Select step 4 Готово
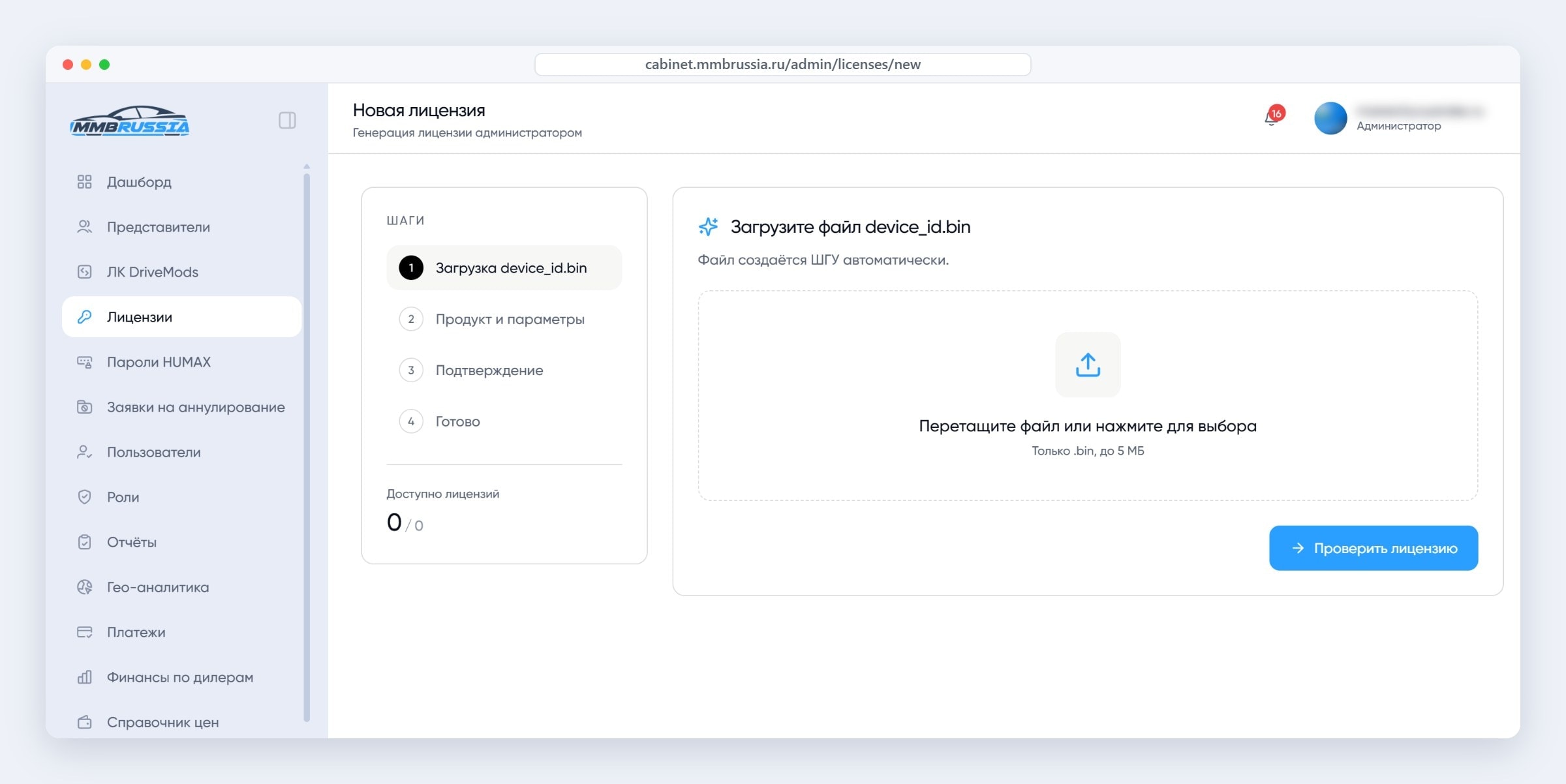 click(x=504, y=421)
